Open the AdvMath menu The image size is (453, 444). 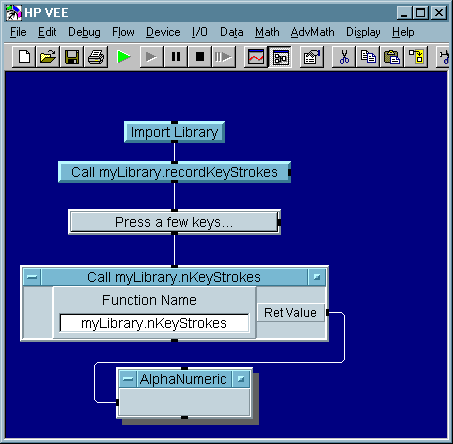[312, 32]
